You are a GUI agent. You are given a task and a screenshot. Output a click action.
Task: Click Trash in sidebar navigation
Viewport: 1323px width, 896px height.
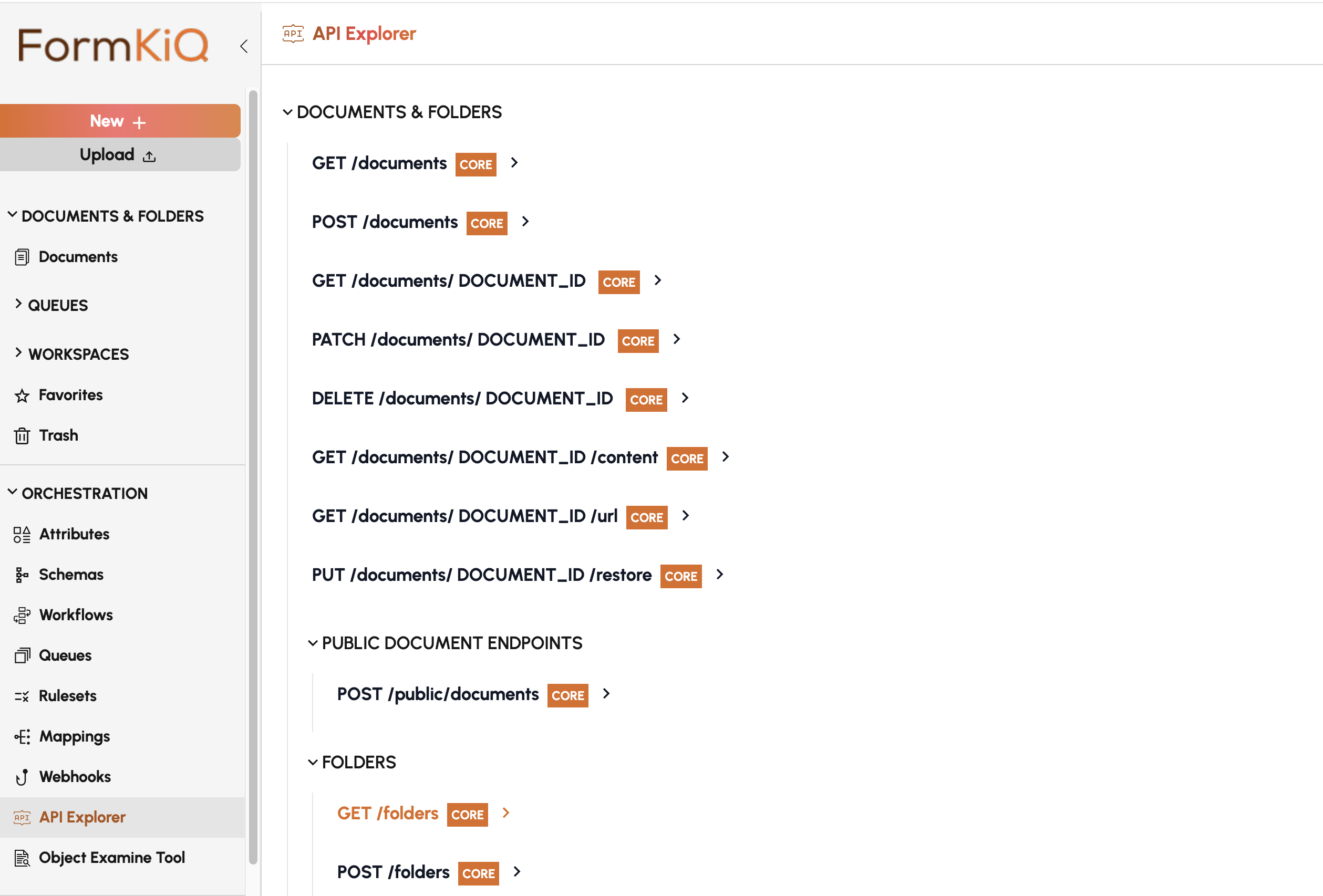tap(57, 435)
